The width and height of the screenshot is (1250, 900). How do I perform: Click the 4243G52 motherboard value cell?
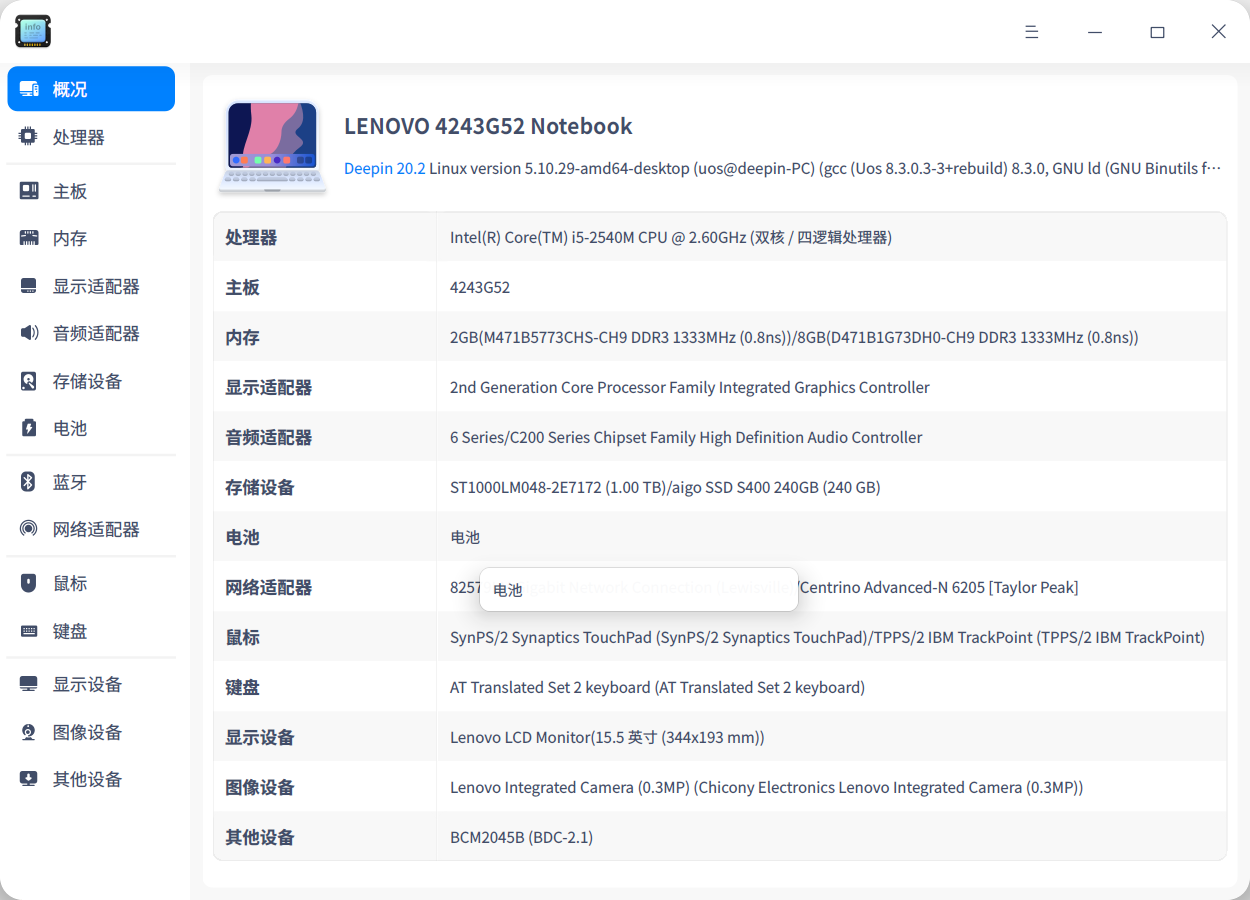point(480,287)
